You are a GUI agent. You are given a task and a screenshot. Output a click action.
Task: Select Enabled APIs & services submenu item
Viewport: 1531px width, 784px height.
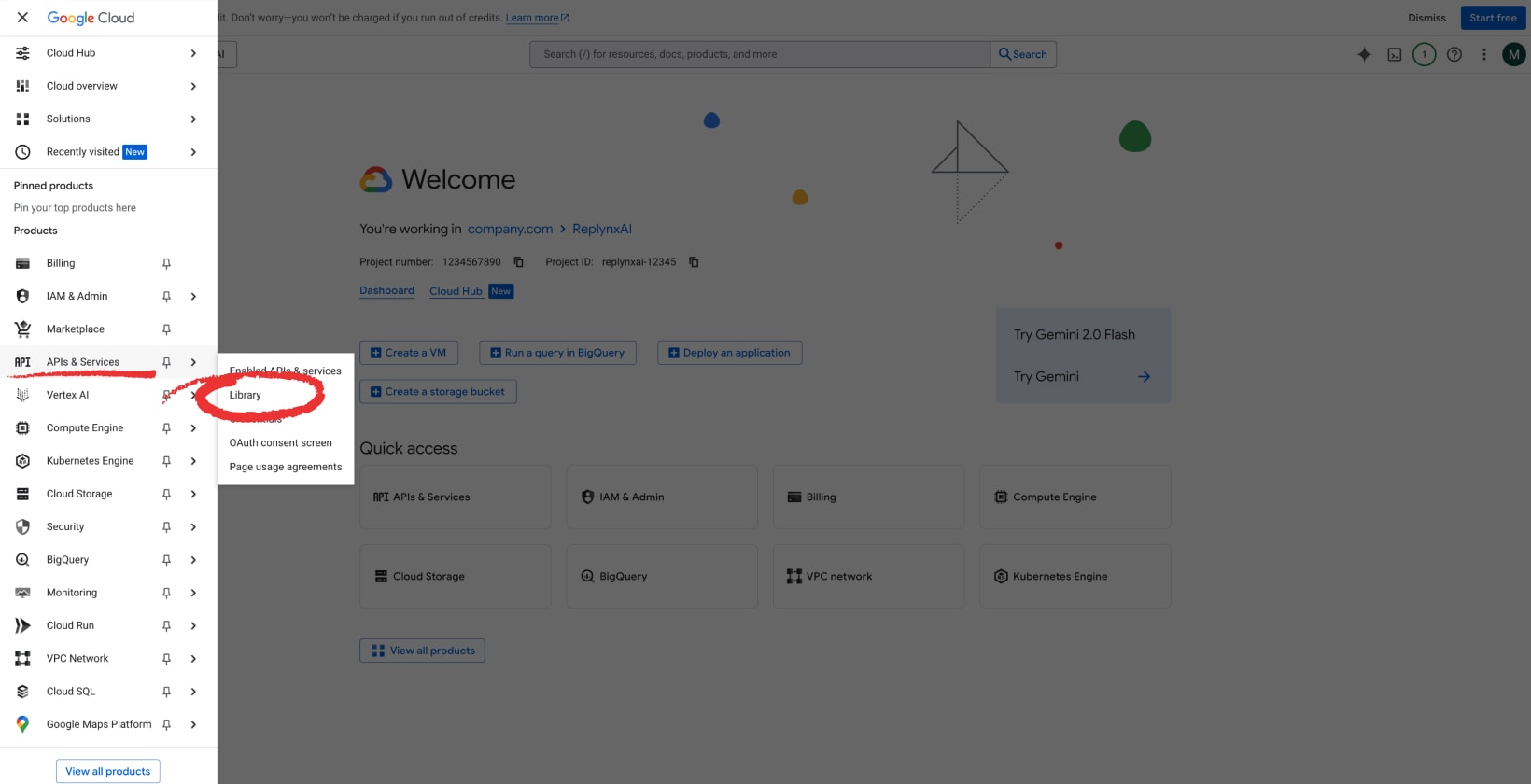click(286, 371)
